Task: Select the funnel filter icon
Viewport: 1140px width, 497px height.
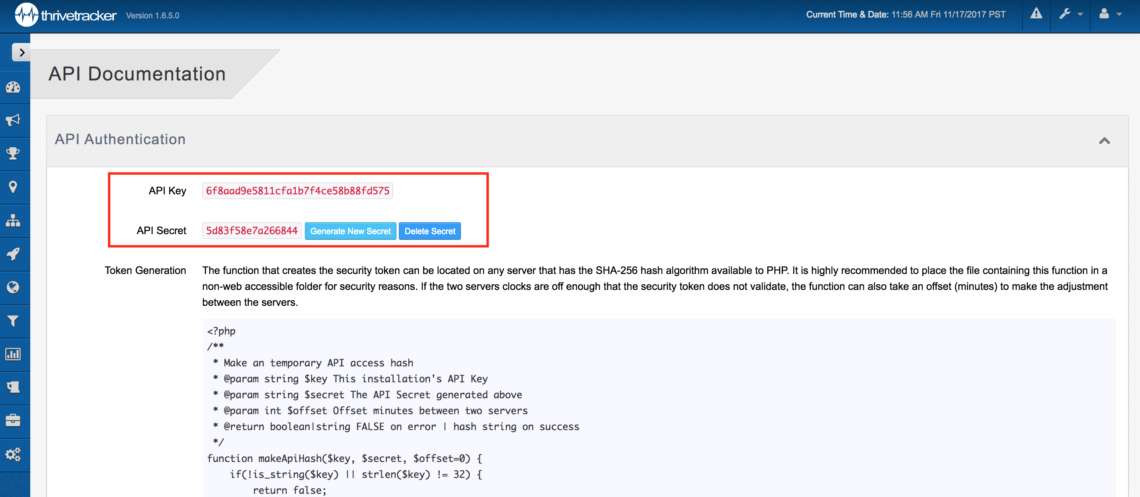Action: 13,320
